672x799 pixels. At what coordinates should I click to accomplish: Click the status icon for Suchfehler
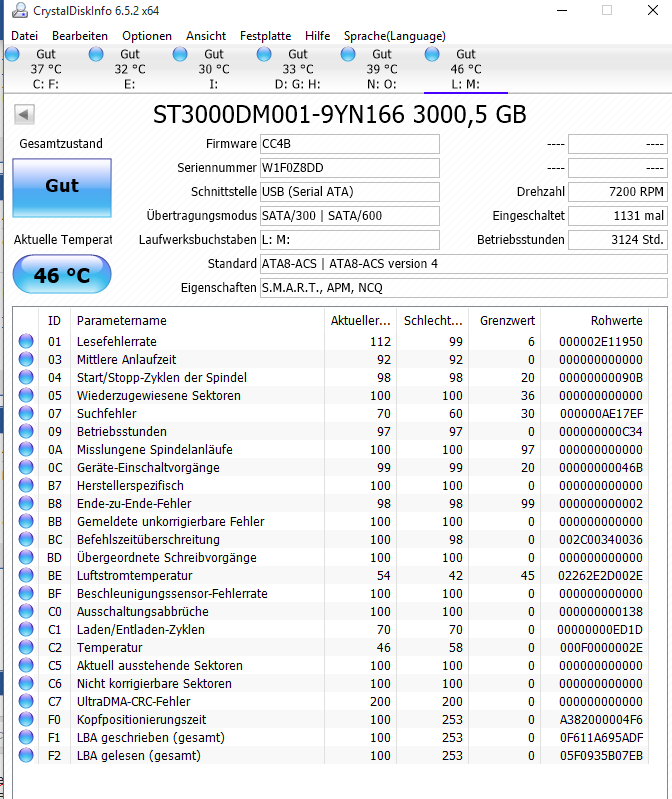[x=26, y=413]
